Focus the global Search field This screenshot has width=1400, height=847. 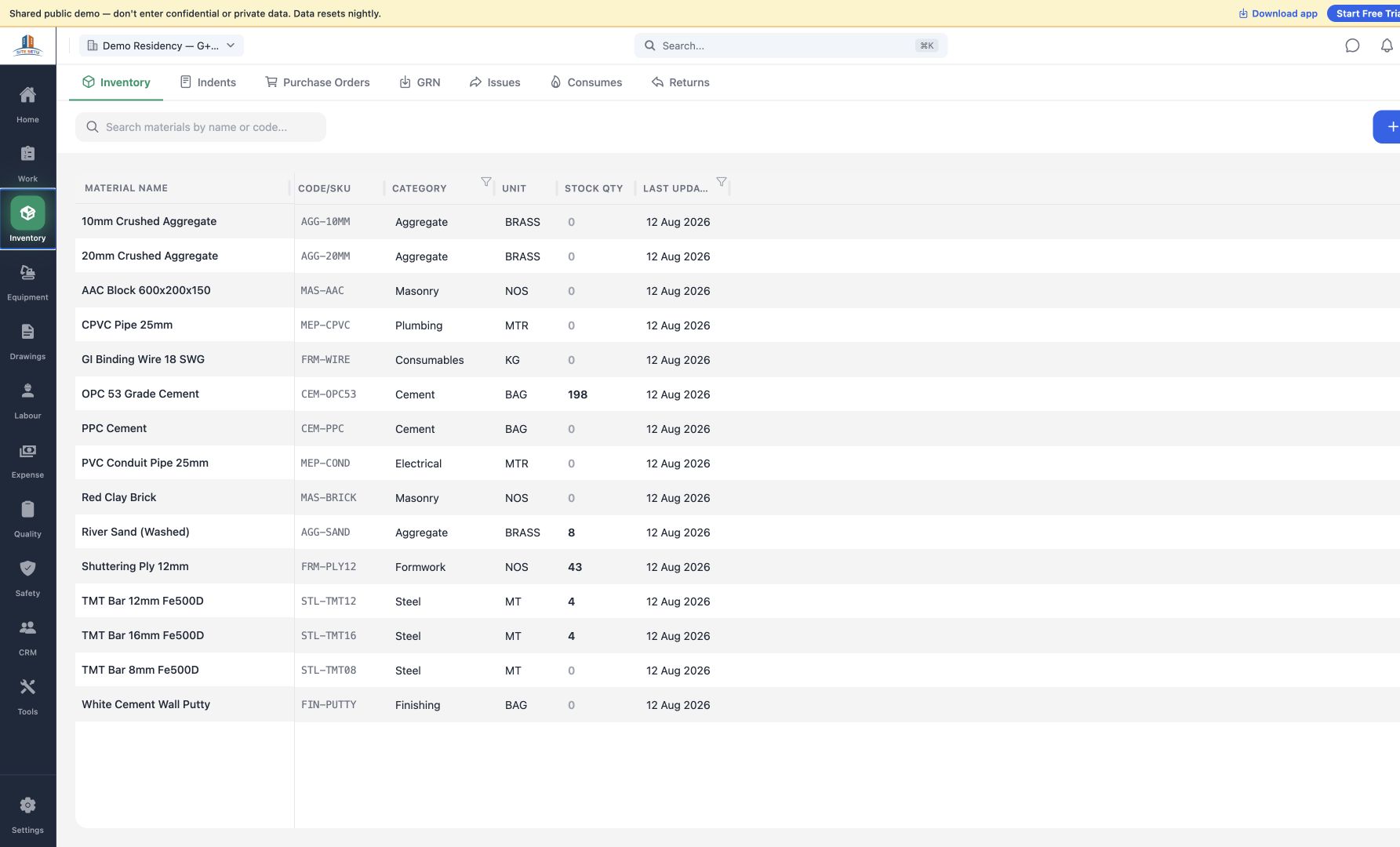pos(791,45)
